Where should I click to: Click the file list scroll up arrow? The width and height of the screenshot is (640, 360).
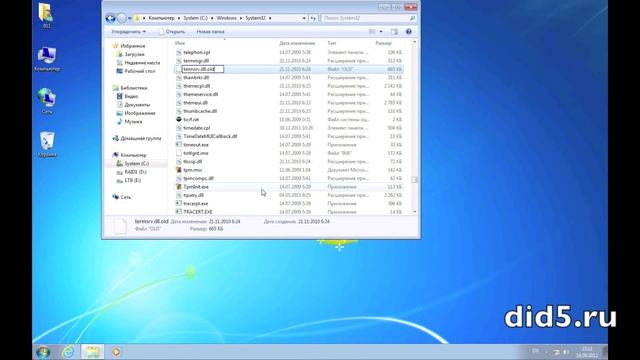(x=415, y=42)
